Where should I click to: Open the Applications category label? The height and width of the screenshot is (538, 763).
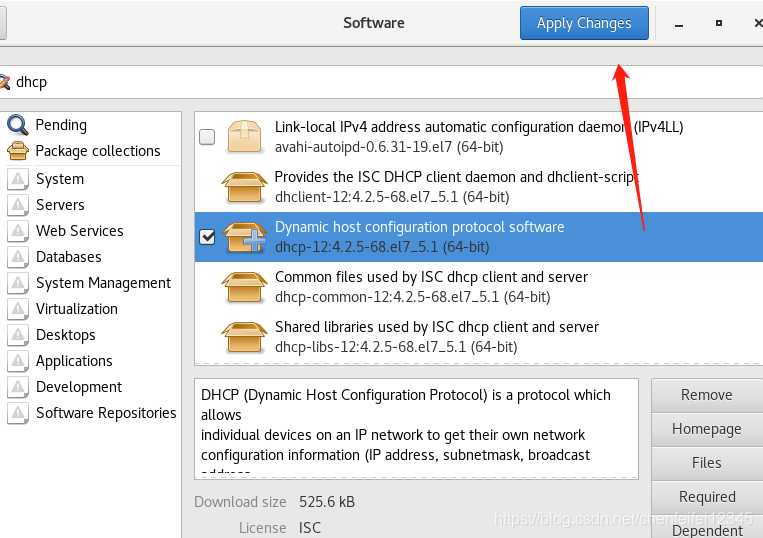(74, 361)
